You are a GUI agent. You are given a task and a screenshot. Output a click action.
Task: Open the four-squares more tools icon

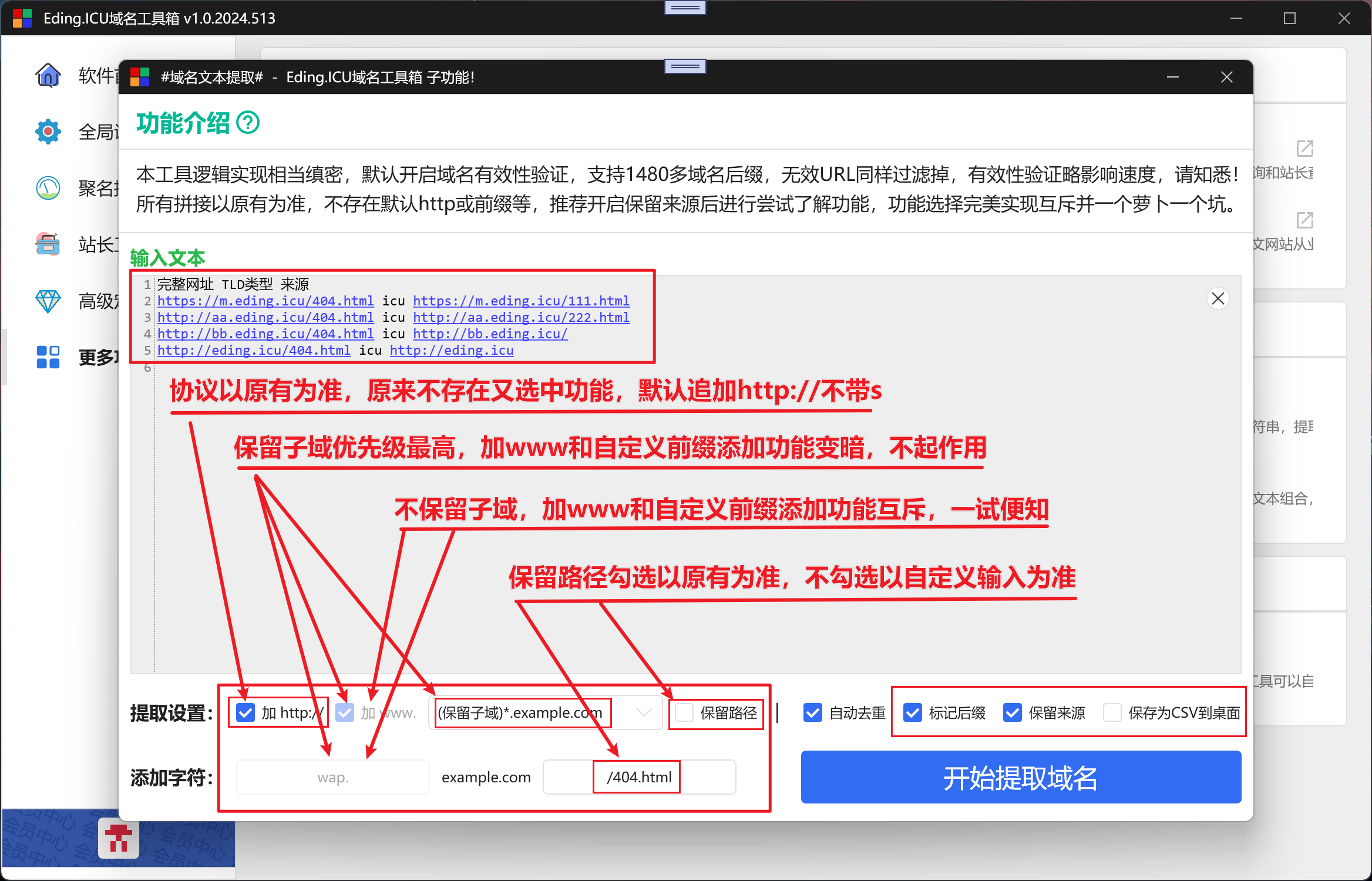pyautogui.click(x=48, y=357)
